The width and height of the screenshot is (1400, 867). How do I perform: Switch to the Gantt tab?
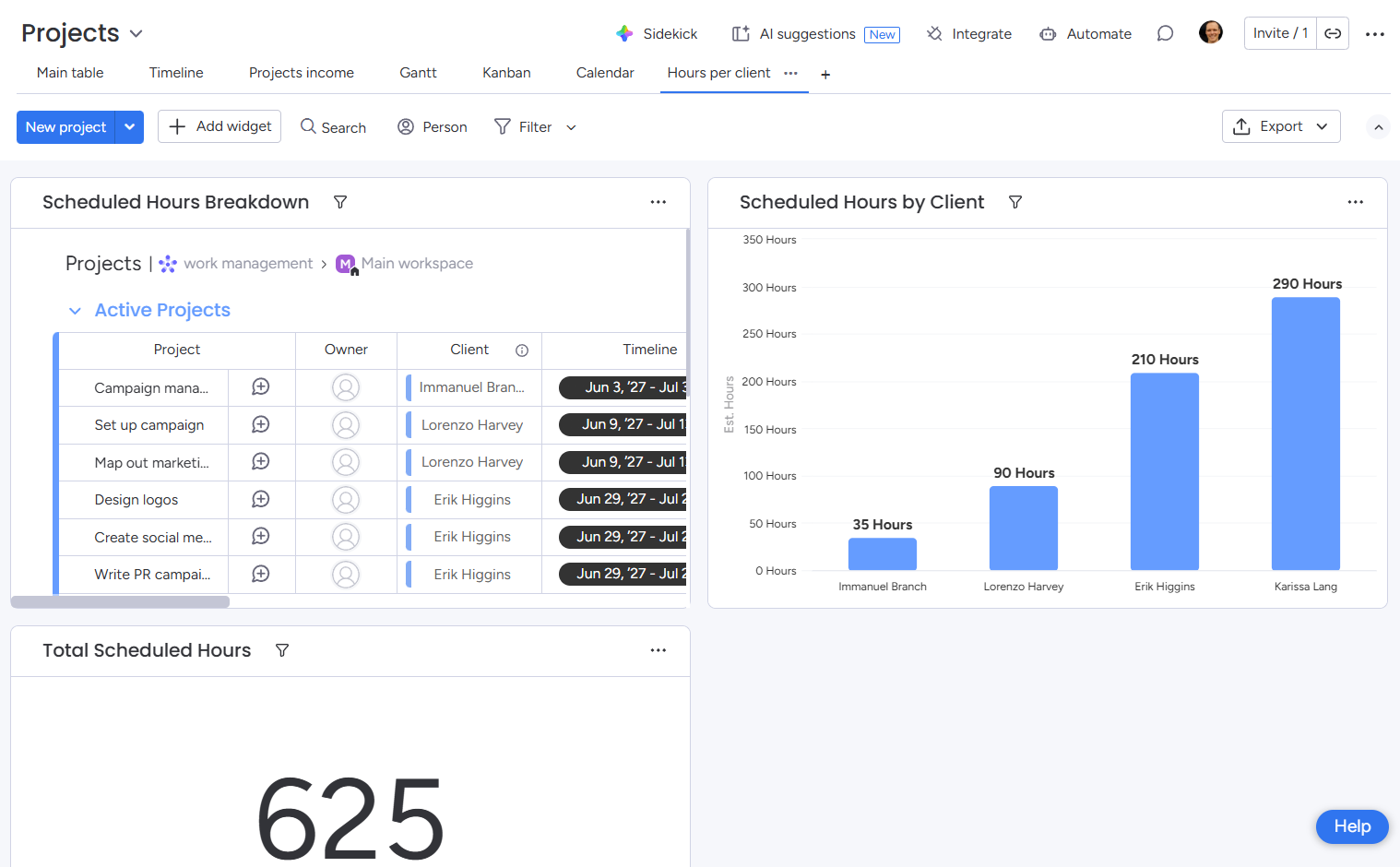coord(418,73)
